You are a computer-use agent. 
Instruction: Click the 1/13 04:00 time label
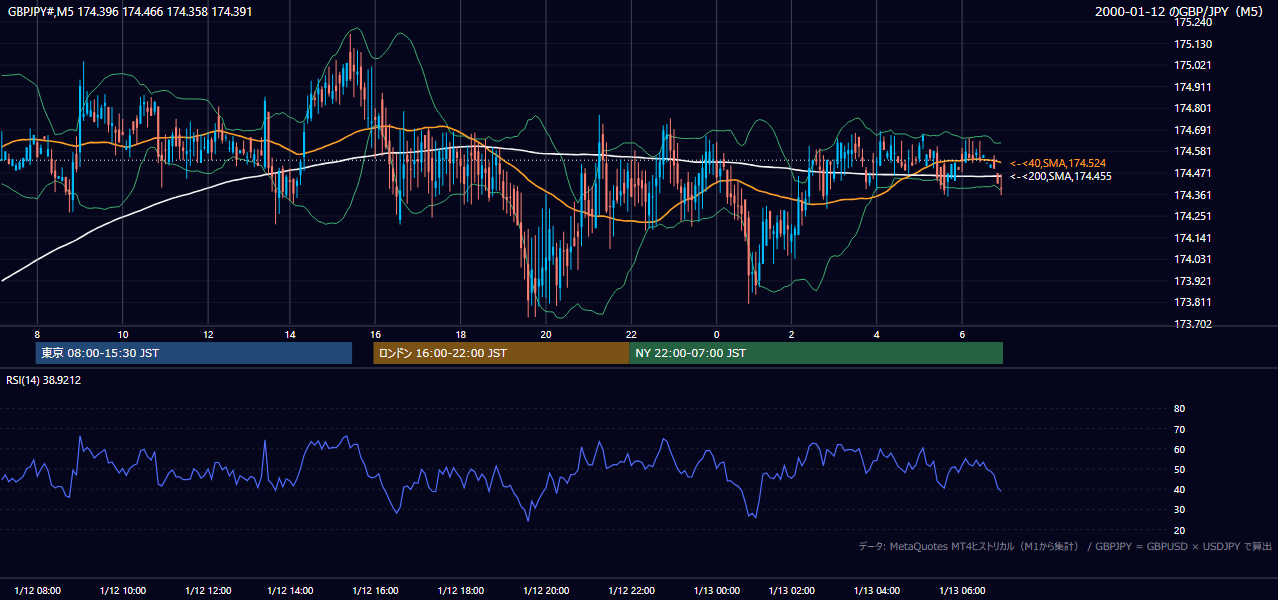877,590
